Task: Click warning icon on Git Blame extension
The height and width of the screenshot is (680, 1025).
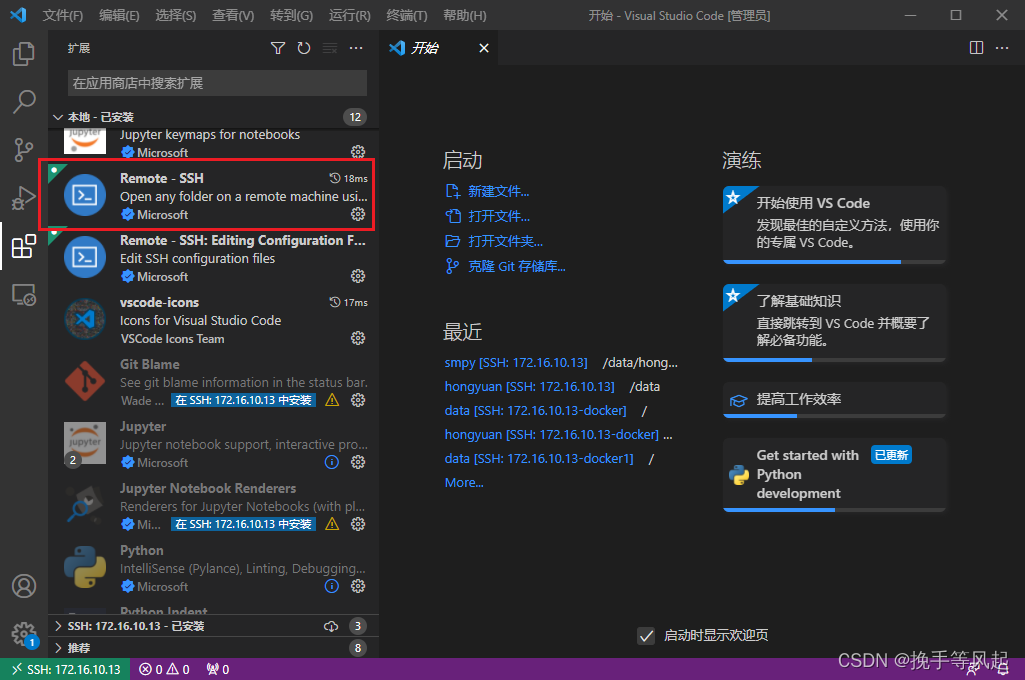Action: (332, 400)
